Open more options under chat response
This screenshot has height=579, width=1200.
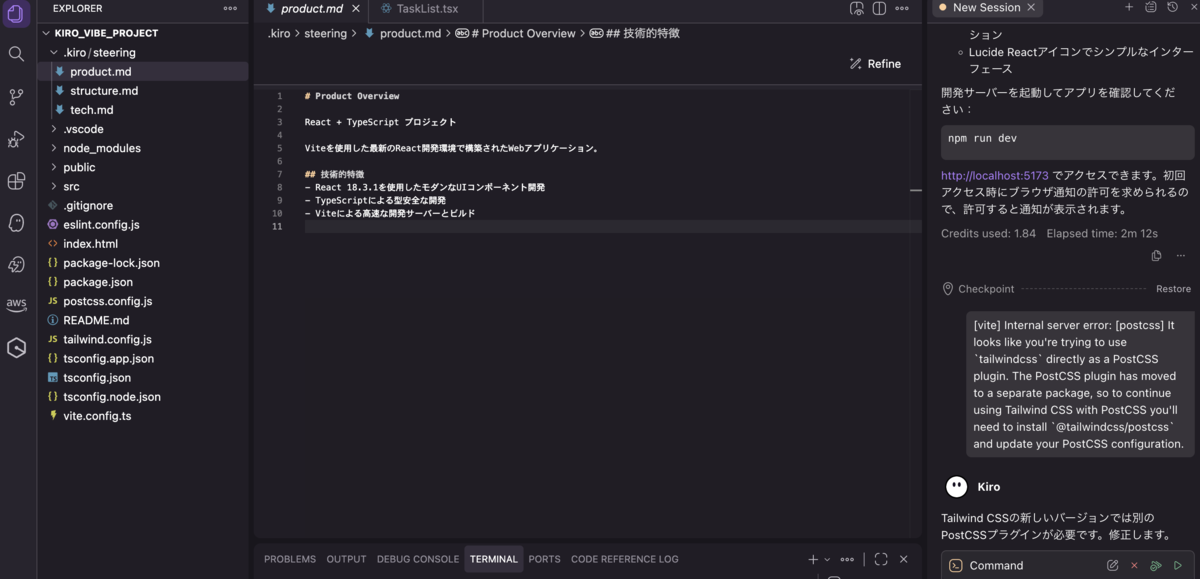[x=1181, y=256]
